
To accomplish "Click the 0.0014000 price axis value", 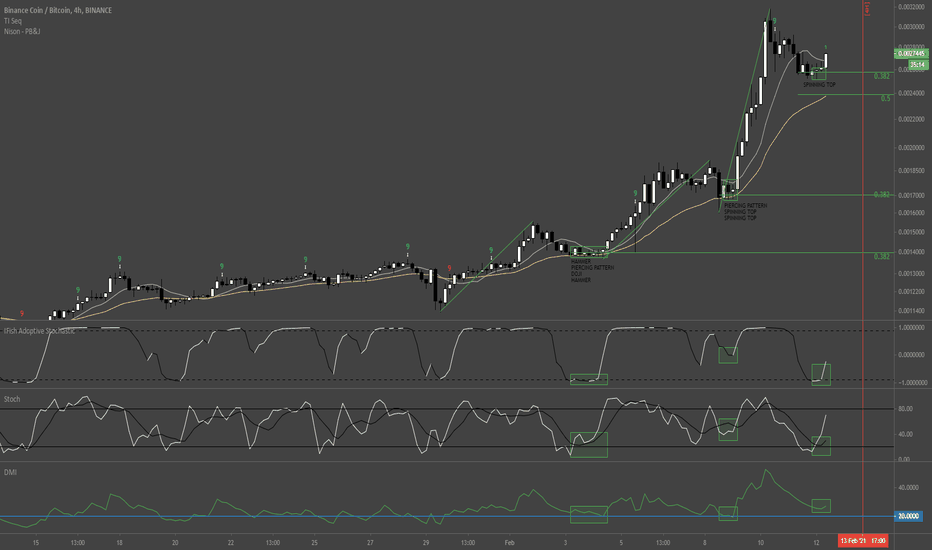I will click(x=911, y=252).
